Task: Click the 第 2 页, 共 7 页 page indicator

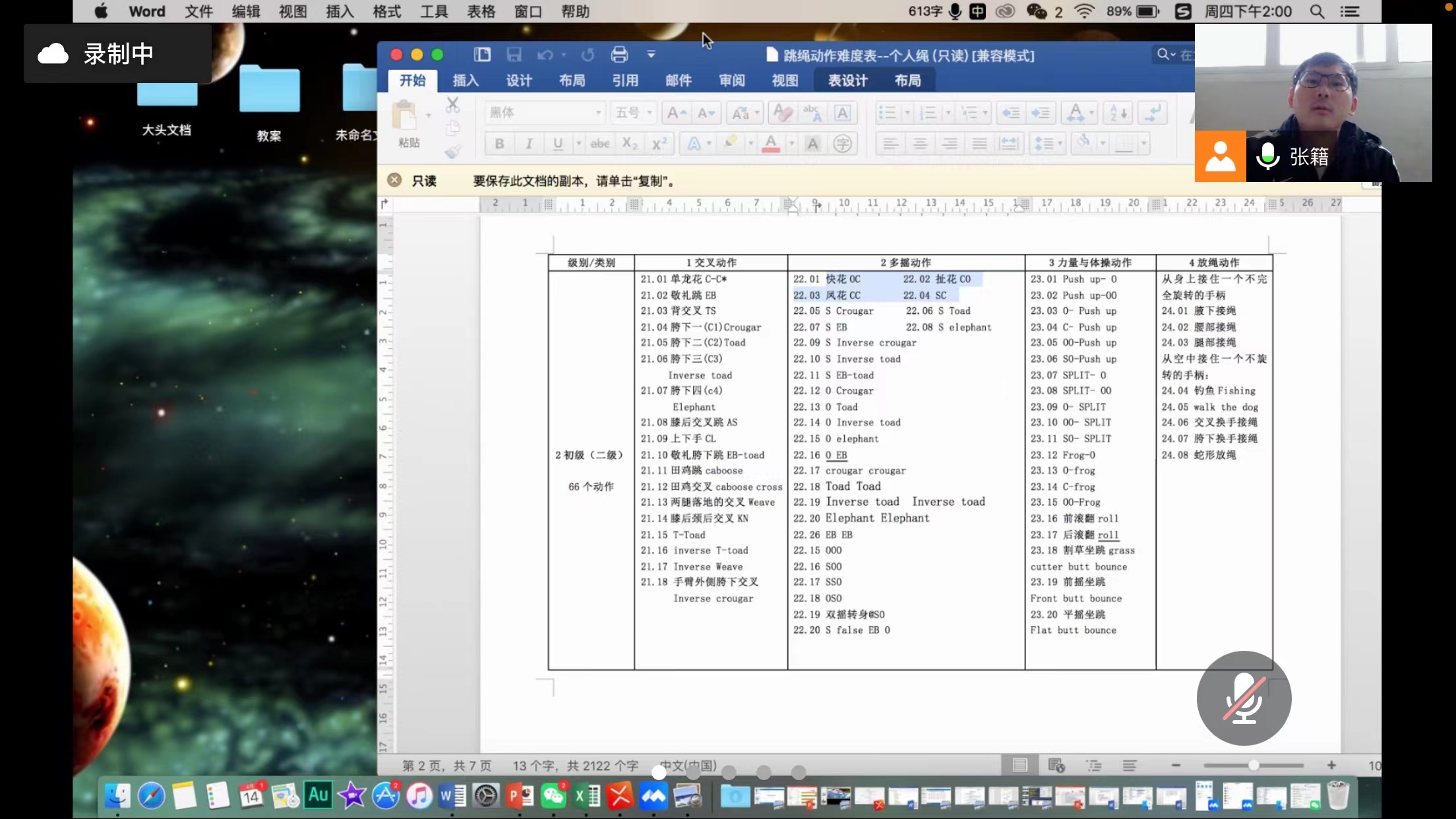Action: [446, 766]
